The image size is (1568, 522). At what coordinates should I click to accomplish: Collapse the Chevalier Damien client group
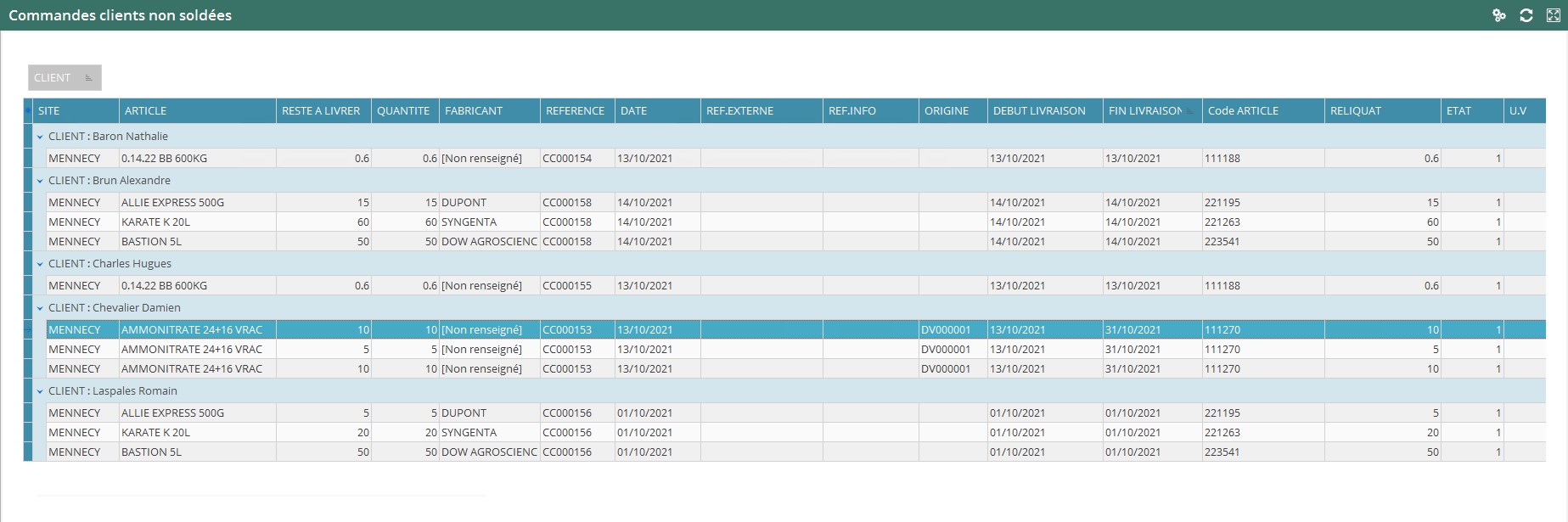(x=40, y=308)
